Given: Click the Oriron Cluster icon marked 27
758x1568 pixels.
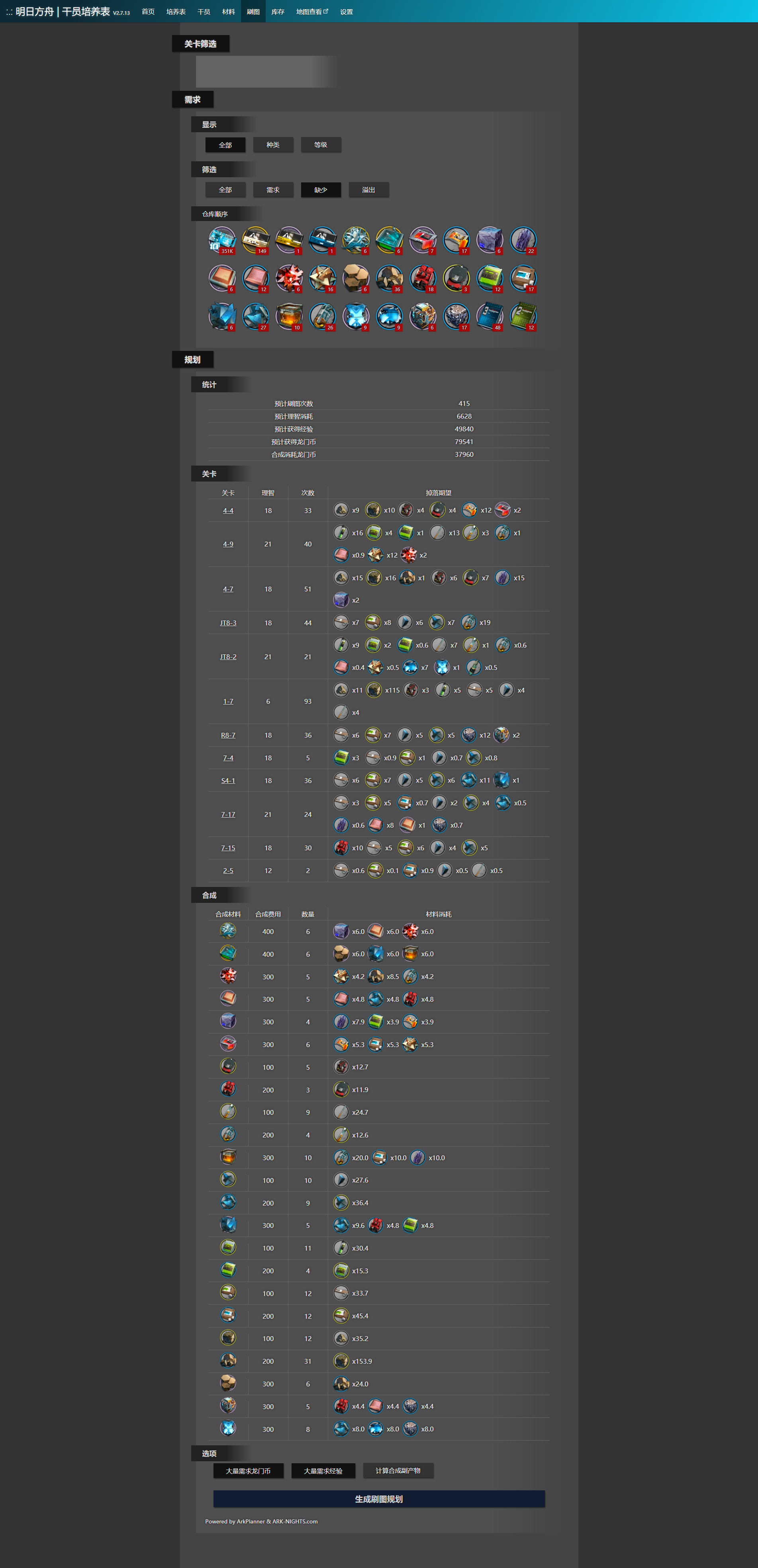Looking at the screenshot, I should click(x=255, y=317).
